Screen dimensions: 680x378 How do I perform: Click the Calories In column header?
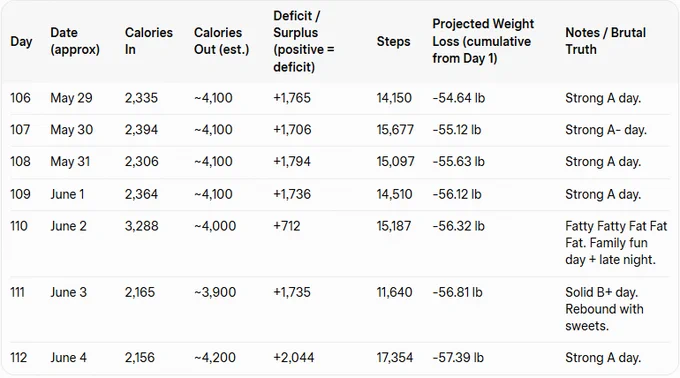[x=149, y=41]
